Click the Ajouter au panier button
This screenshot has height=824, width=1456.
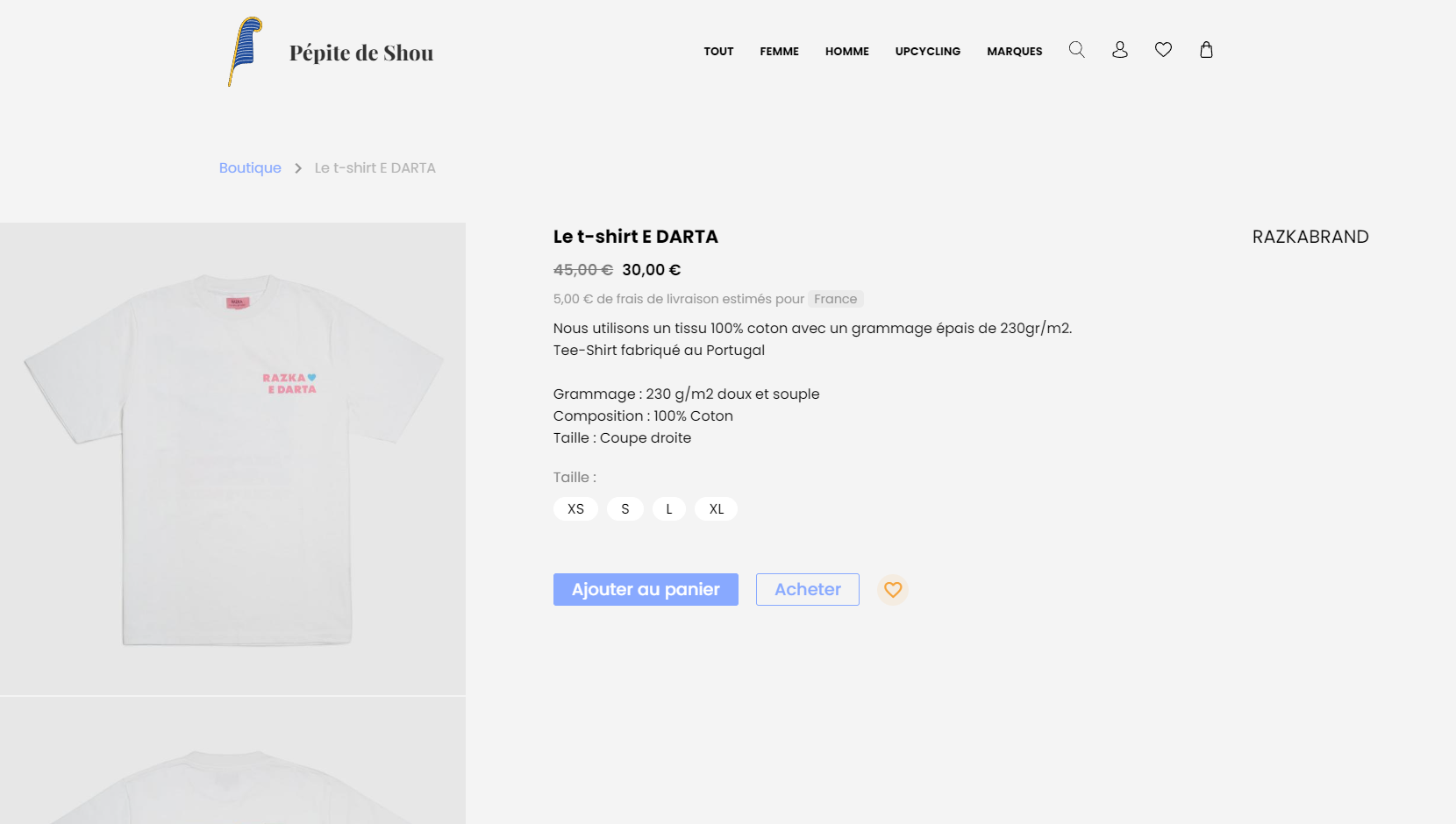click(646, 589)
